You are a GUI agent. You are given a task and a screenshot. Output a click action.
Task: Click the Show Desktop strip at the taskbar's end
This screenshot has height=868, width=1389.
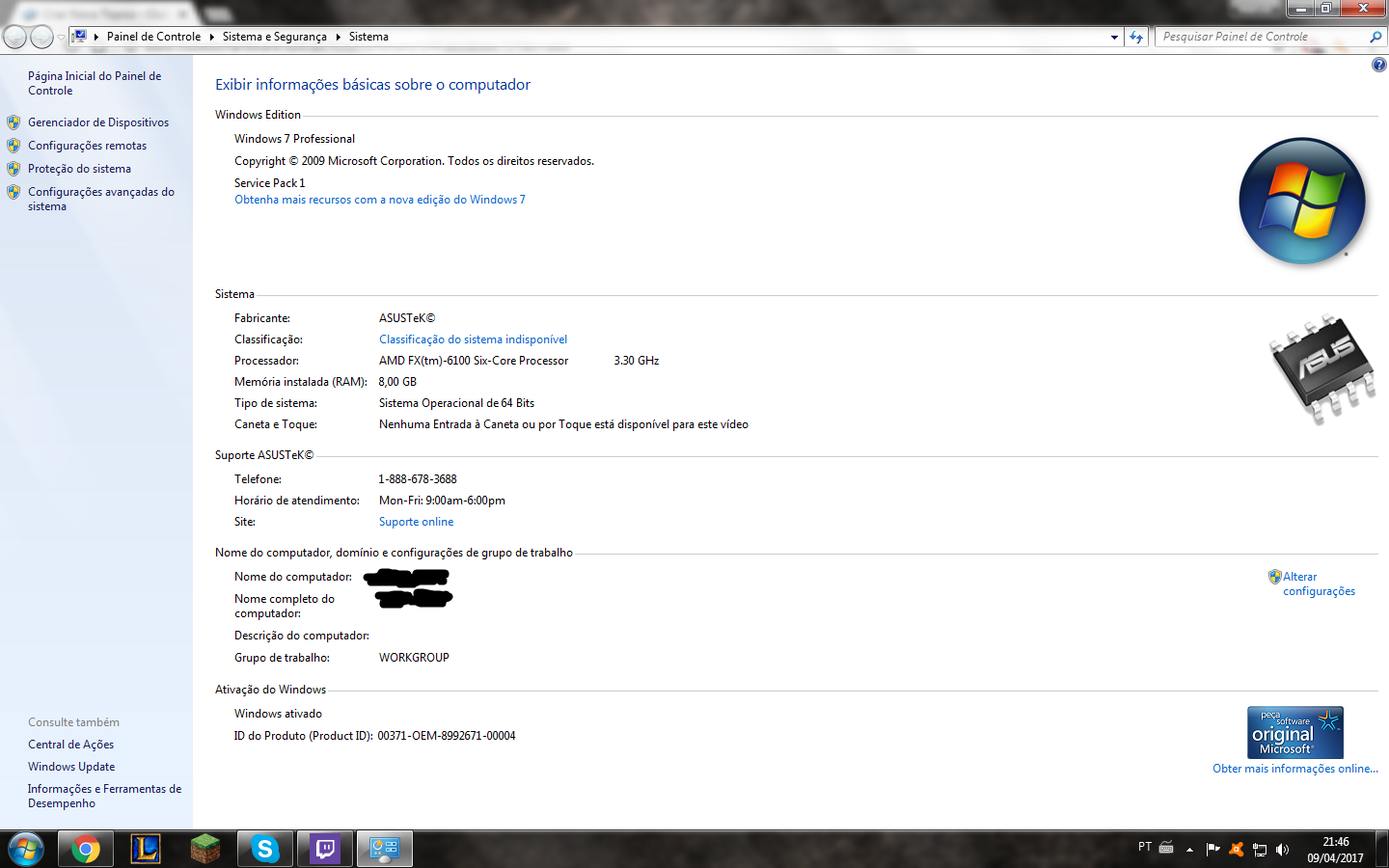[x=1382, y=849]
